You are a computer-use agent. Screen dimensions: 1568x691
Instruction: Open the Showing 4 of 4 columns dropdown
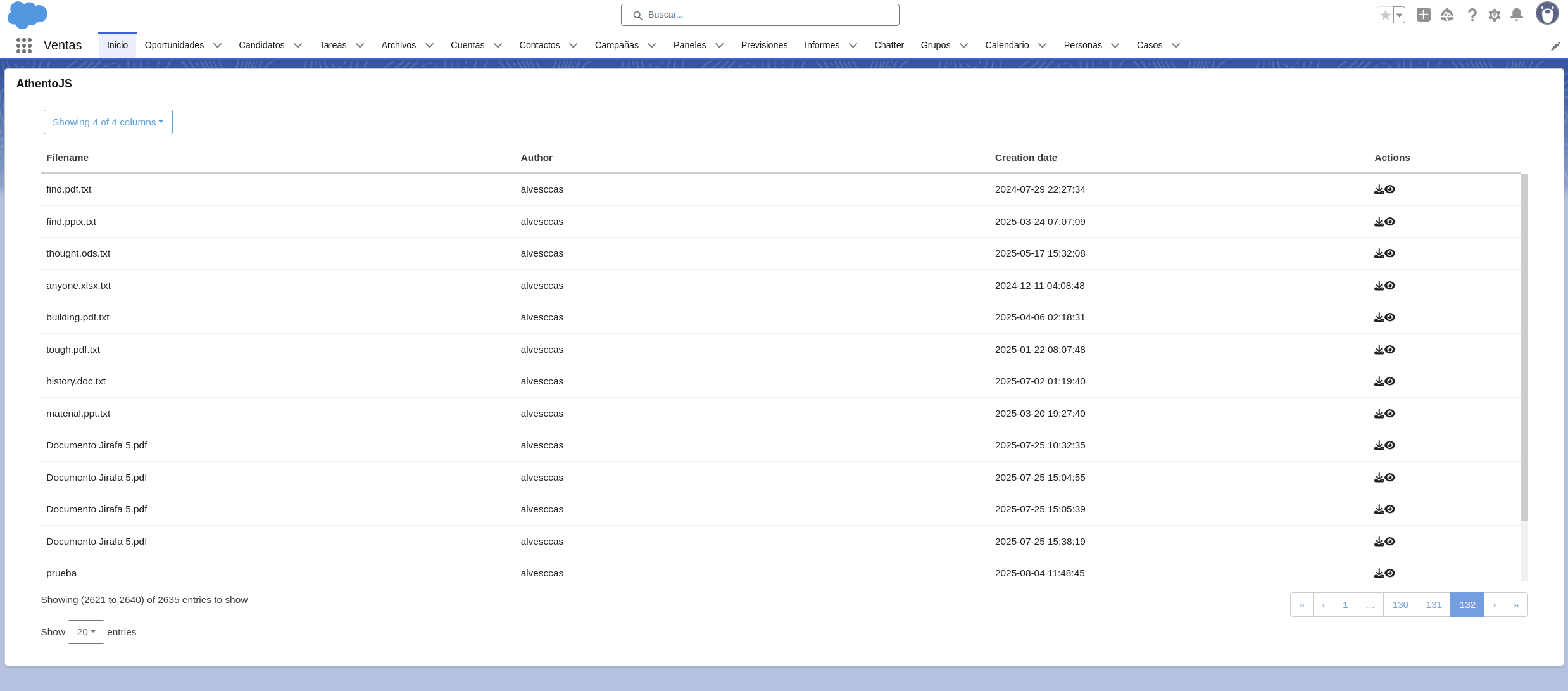tap(108, 122)
